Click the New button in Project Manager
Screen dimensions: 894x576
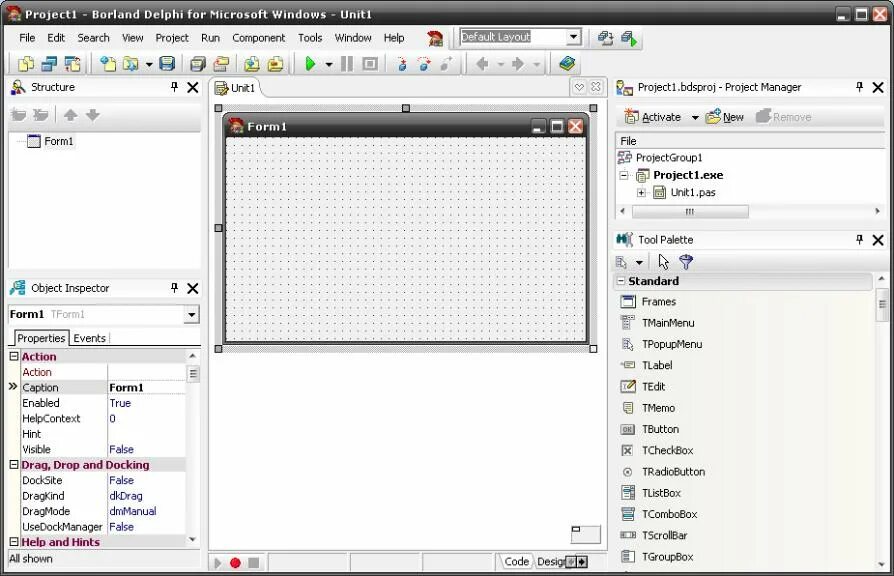click(725, 117)
